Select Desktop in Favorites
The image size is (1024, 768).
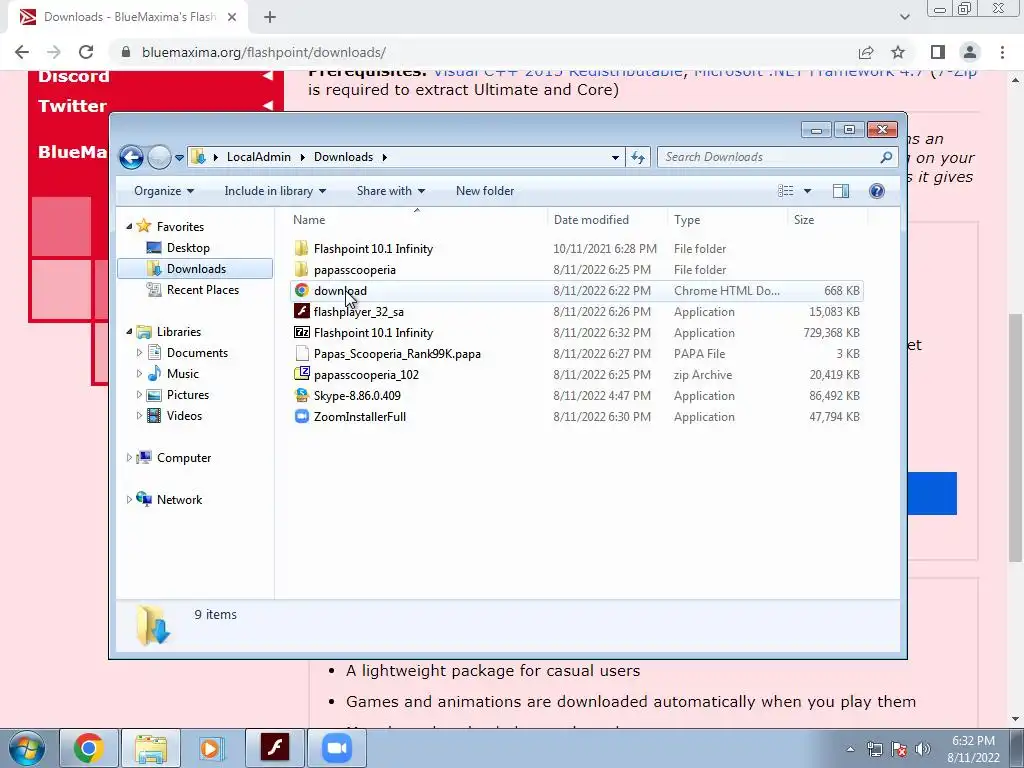click(188, 248)
